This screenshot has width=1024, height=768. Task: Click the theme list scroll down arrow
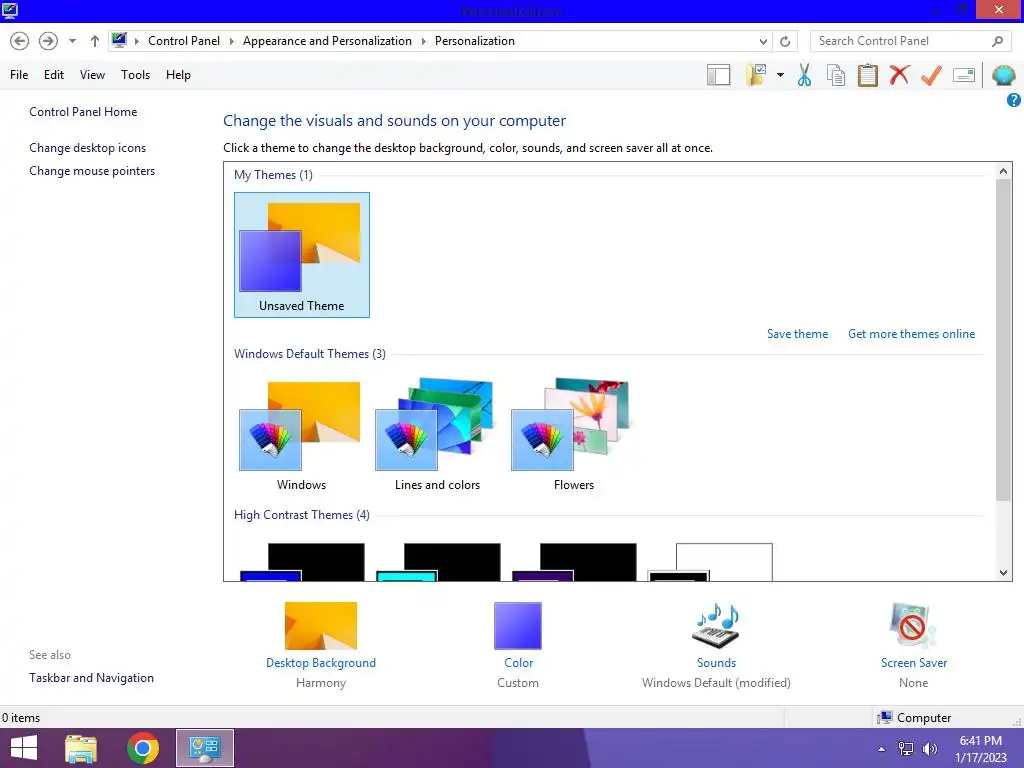click(1003, 573)
